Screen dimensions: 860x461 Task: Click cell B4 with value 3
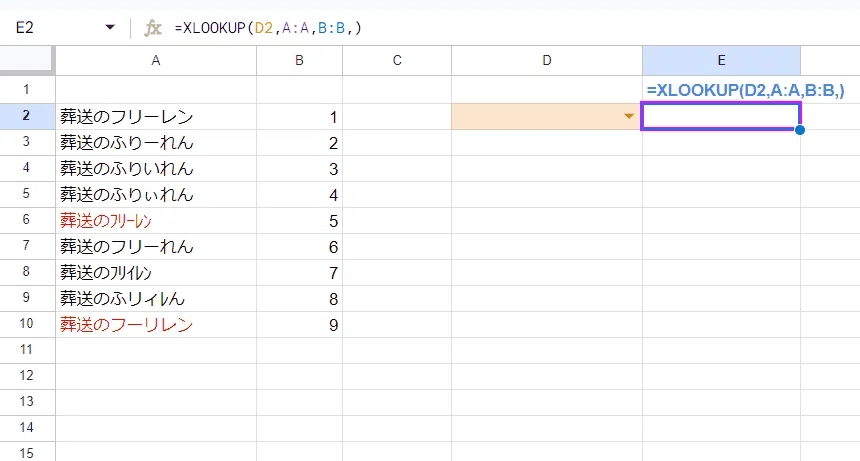(x=299, y=169)
